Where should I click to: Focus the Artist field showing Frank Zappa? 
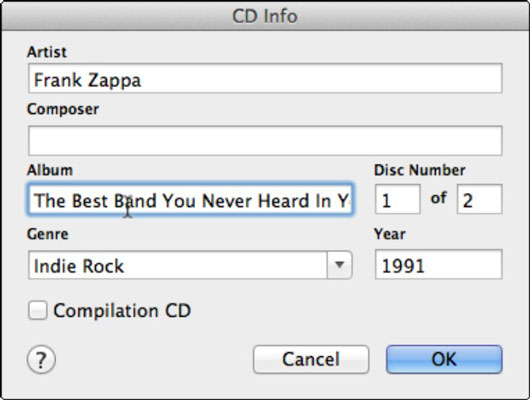(x=265, y=78)
